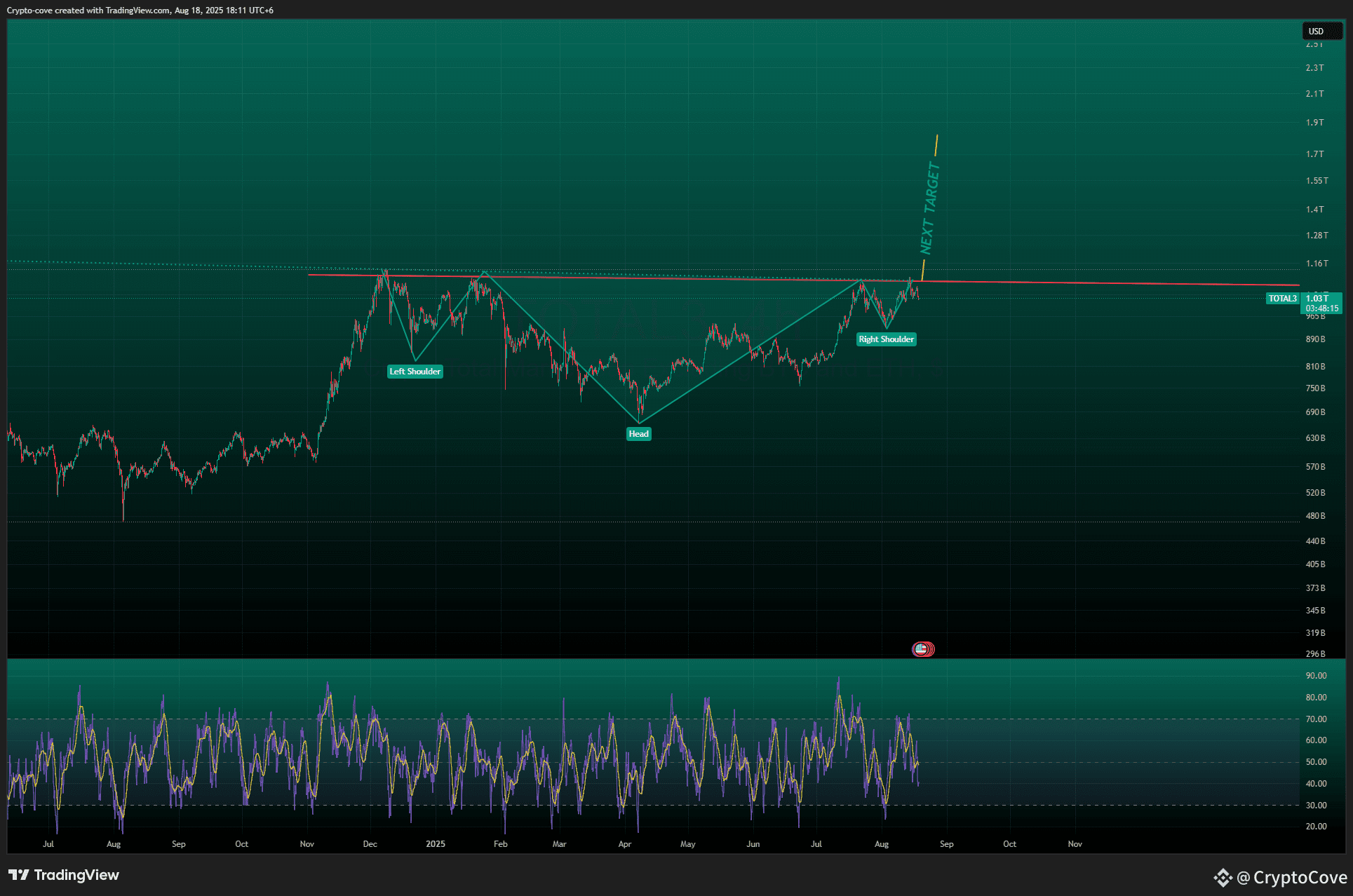Click the US flag economic event icon

(921, 649)
